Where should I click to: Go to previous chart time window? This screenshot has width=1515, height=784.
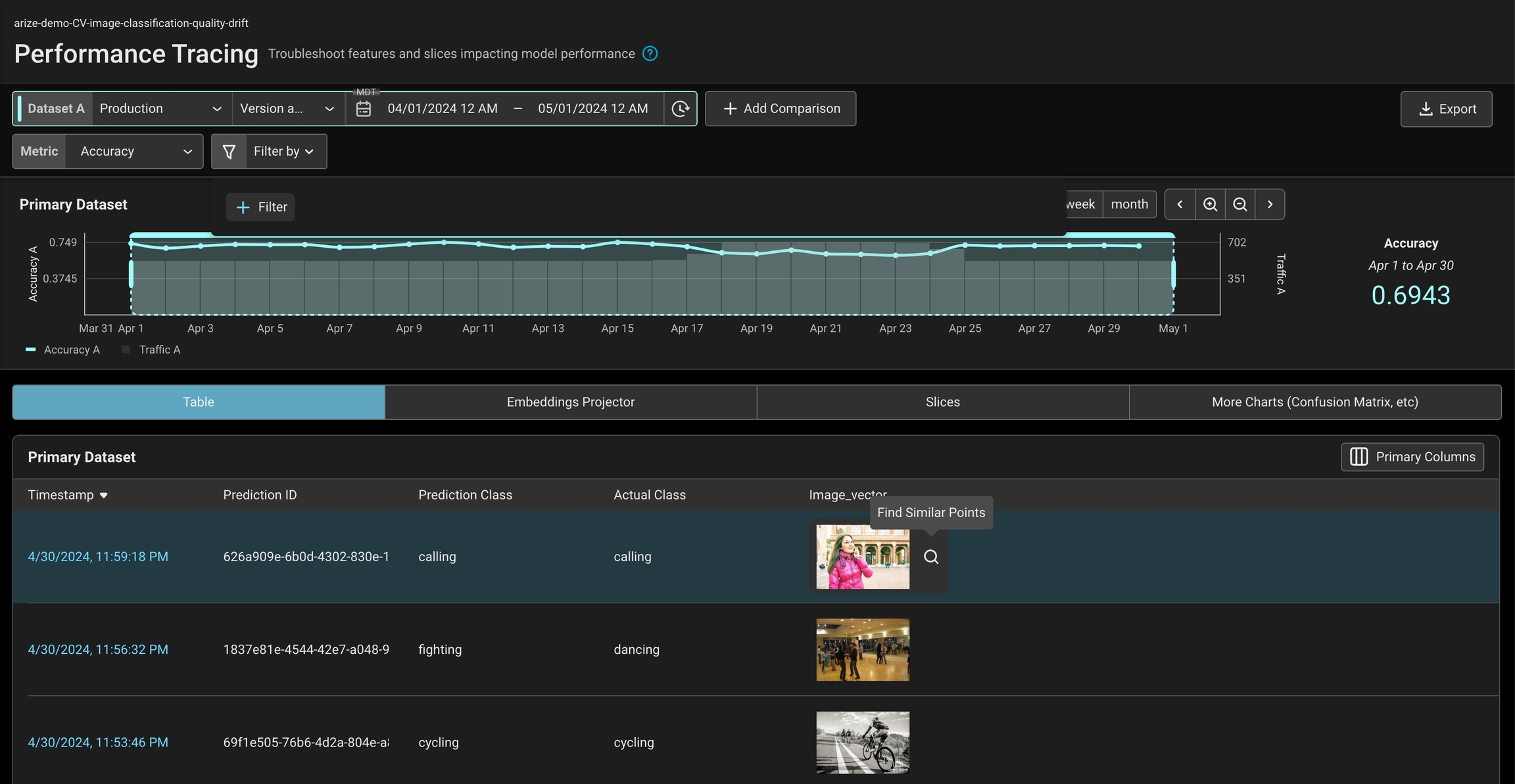tap(1180, 204)
